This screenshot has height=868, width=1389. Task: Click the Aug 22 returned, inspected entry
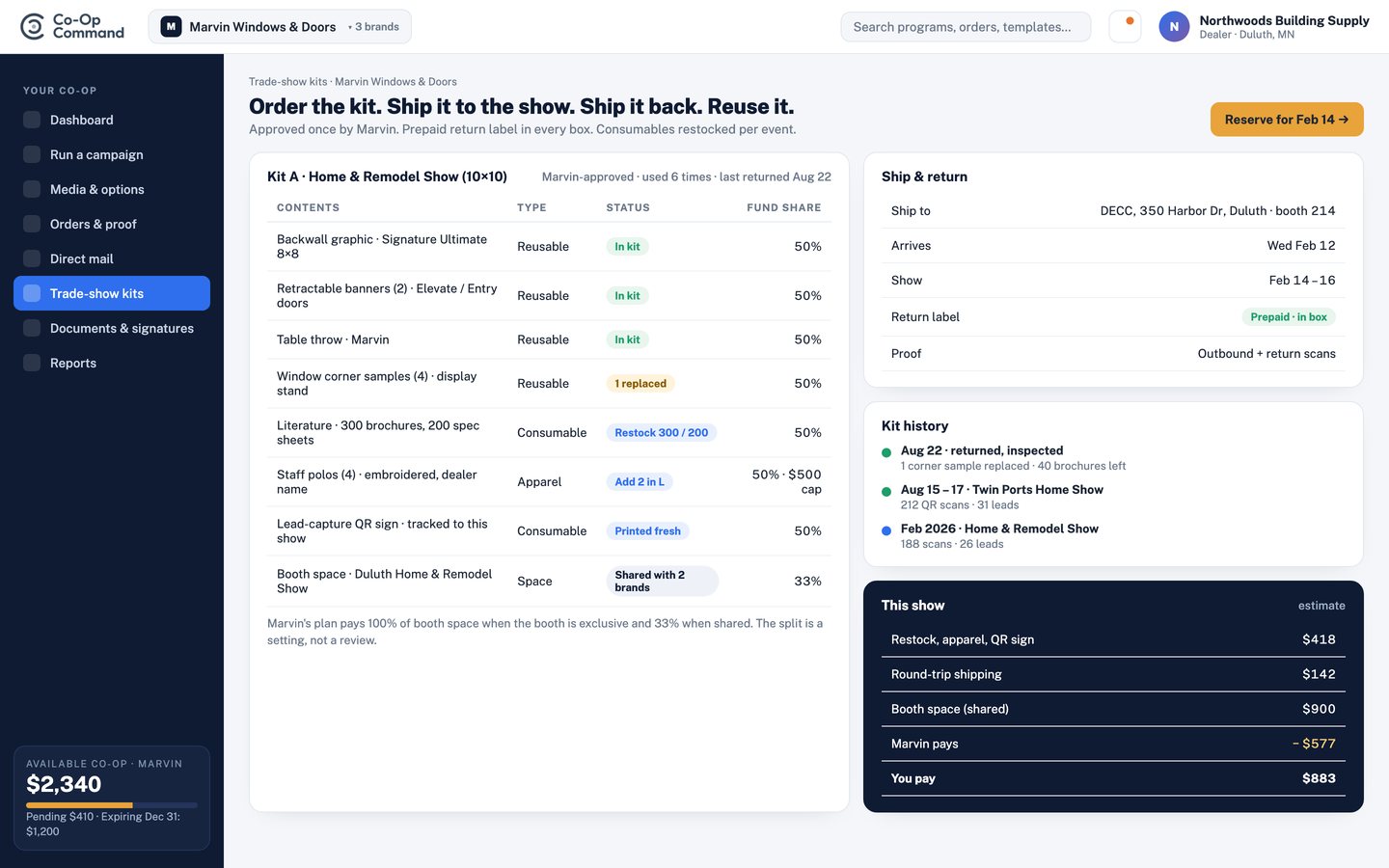1013,458
